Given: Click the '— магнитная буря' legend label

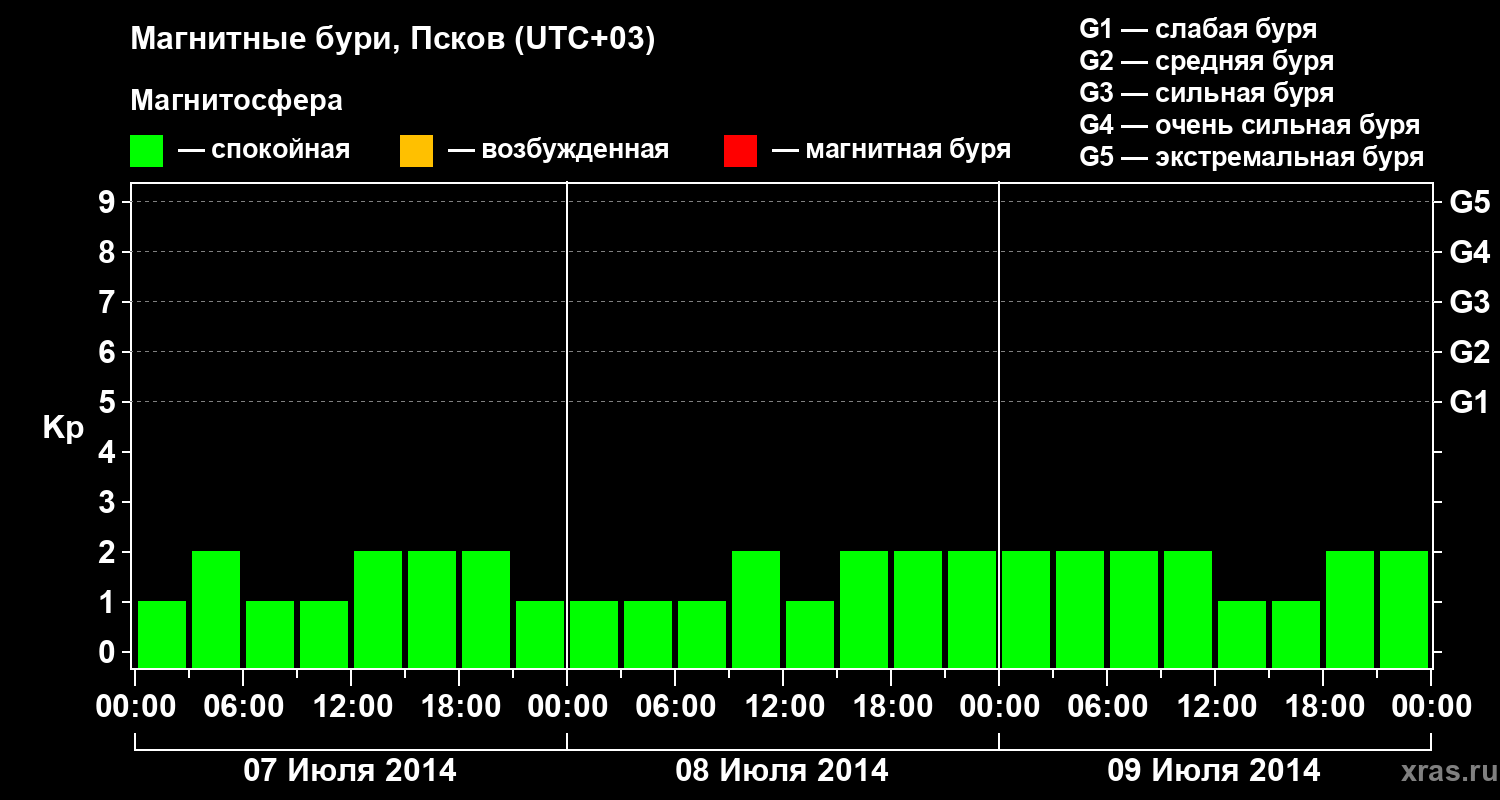Looking at the screenshot, I should coord(891,150).
